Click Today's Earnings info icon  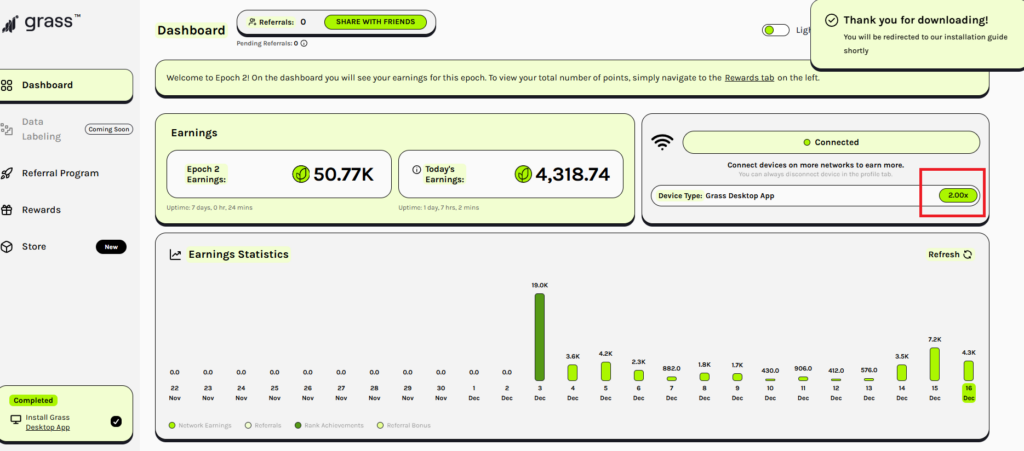coord(417,169)
